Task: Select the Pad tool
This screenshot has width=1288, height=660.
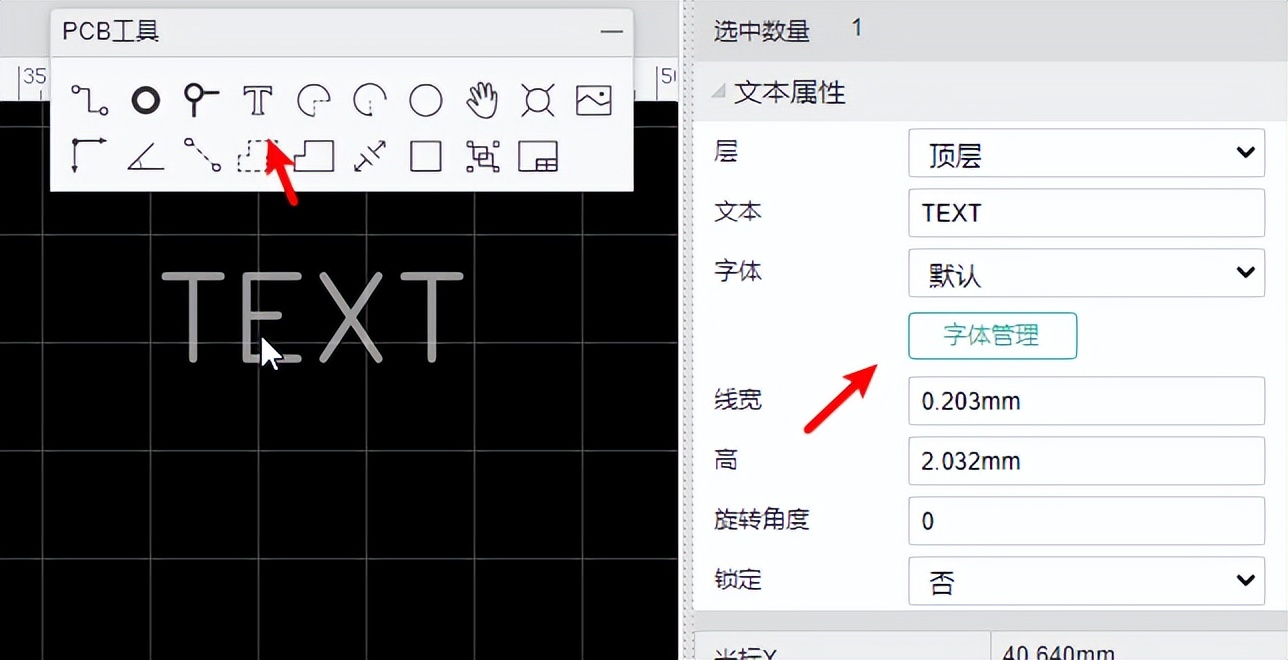Action: pos(201,100)
